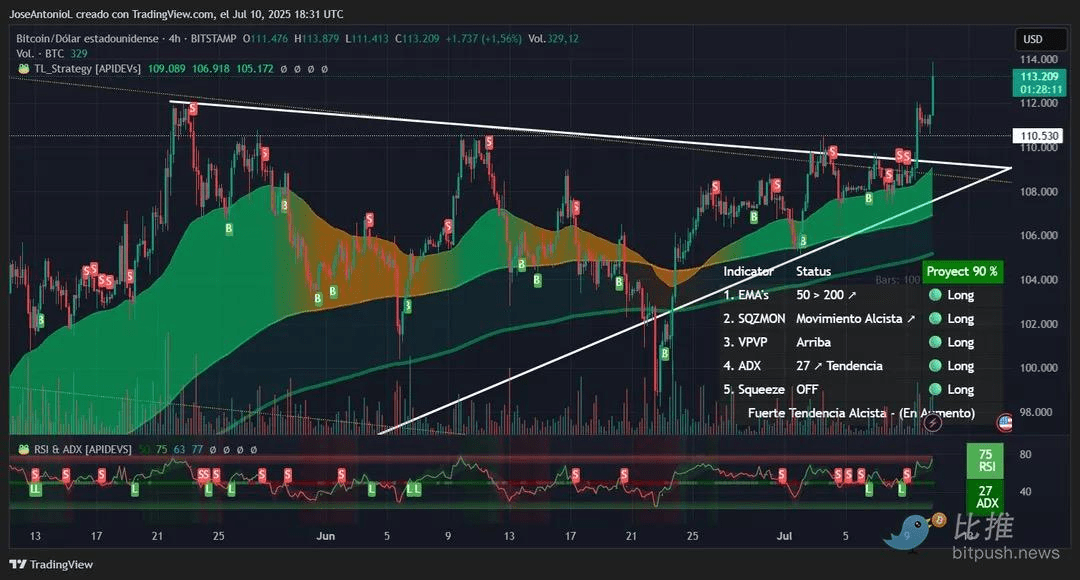Open the Bitcoin/Dólar estadounidense symbol title
Image resolution: width=1080 pixels, height=580 pixels.
pyautogui.click(x=87, y=39)
